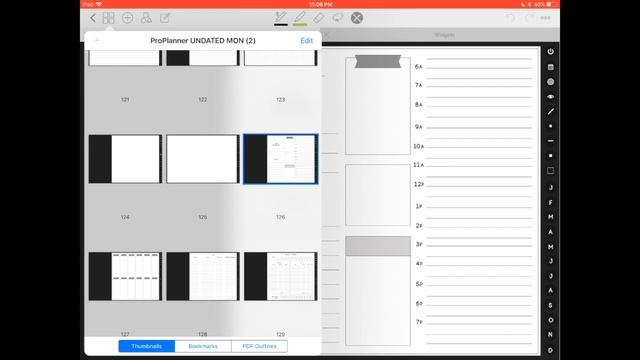Tap the calendar icon on planner sidebar
Screen dimensions: 640x360
coord(551,67)
